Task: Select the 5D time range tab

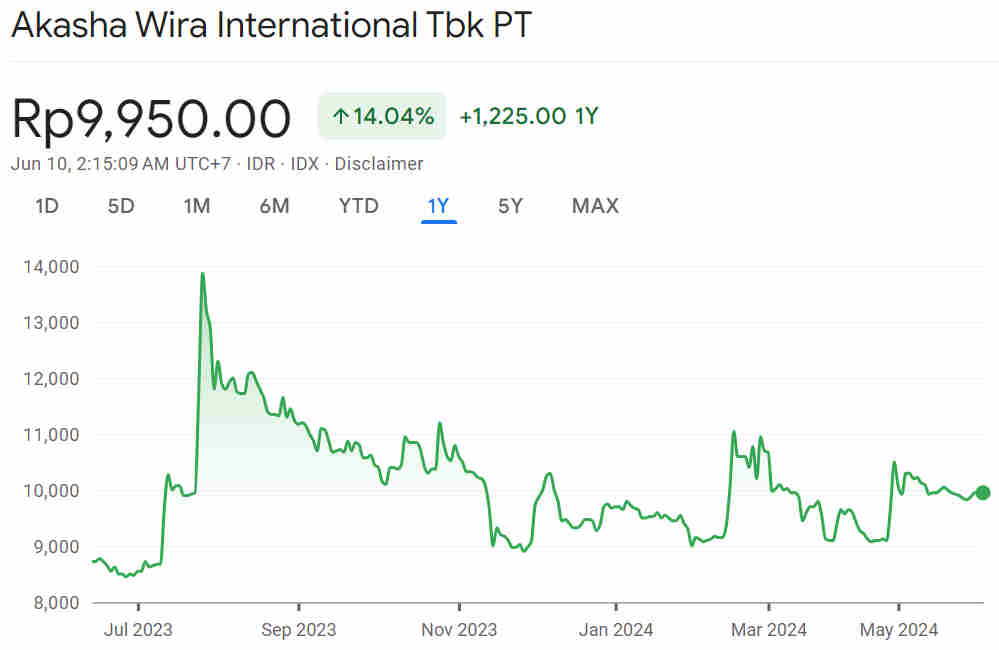Action: click(x=120, y=206)
